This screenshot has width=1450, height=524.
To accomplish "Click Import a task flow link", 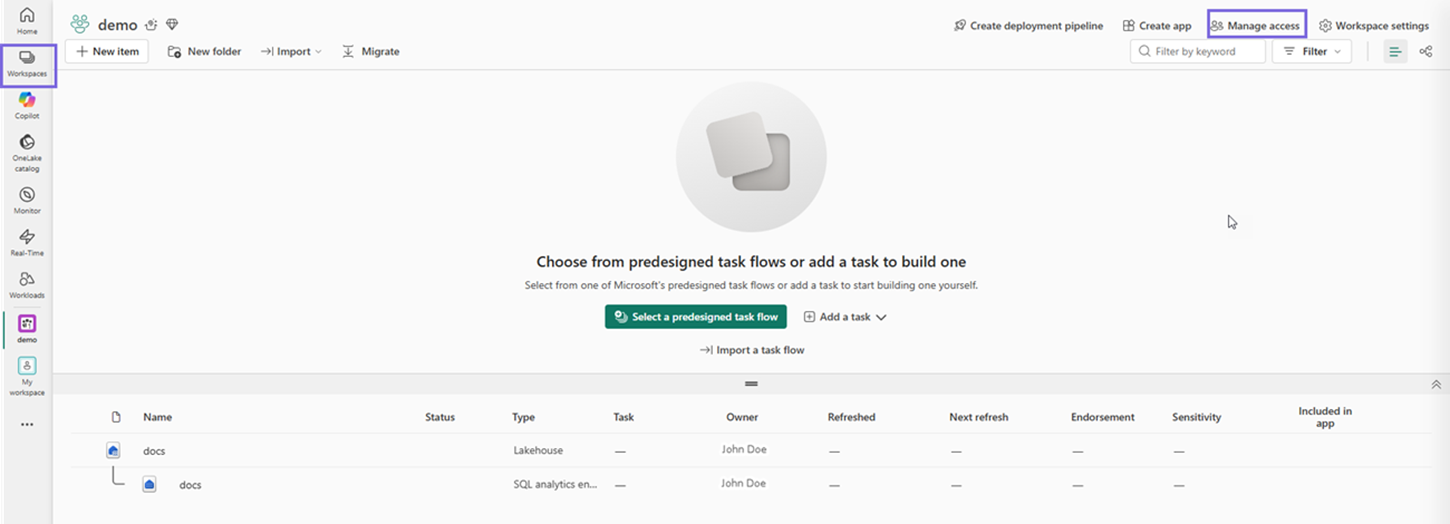I will pyautogui.click(x=752, y=350).
